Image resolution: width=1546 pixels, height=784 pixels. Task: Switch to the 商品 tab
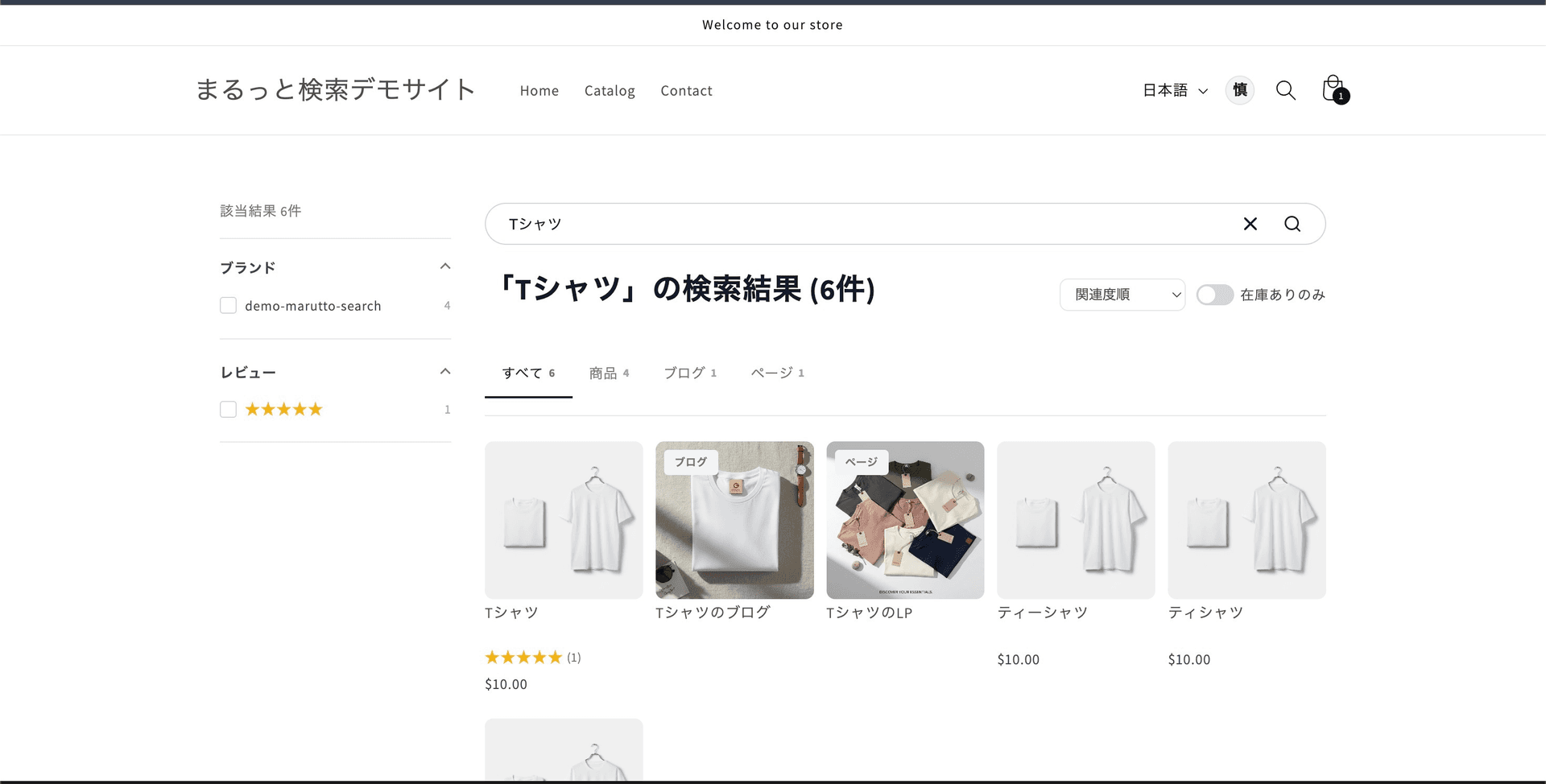pos(609,373)
